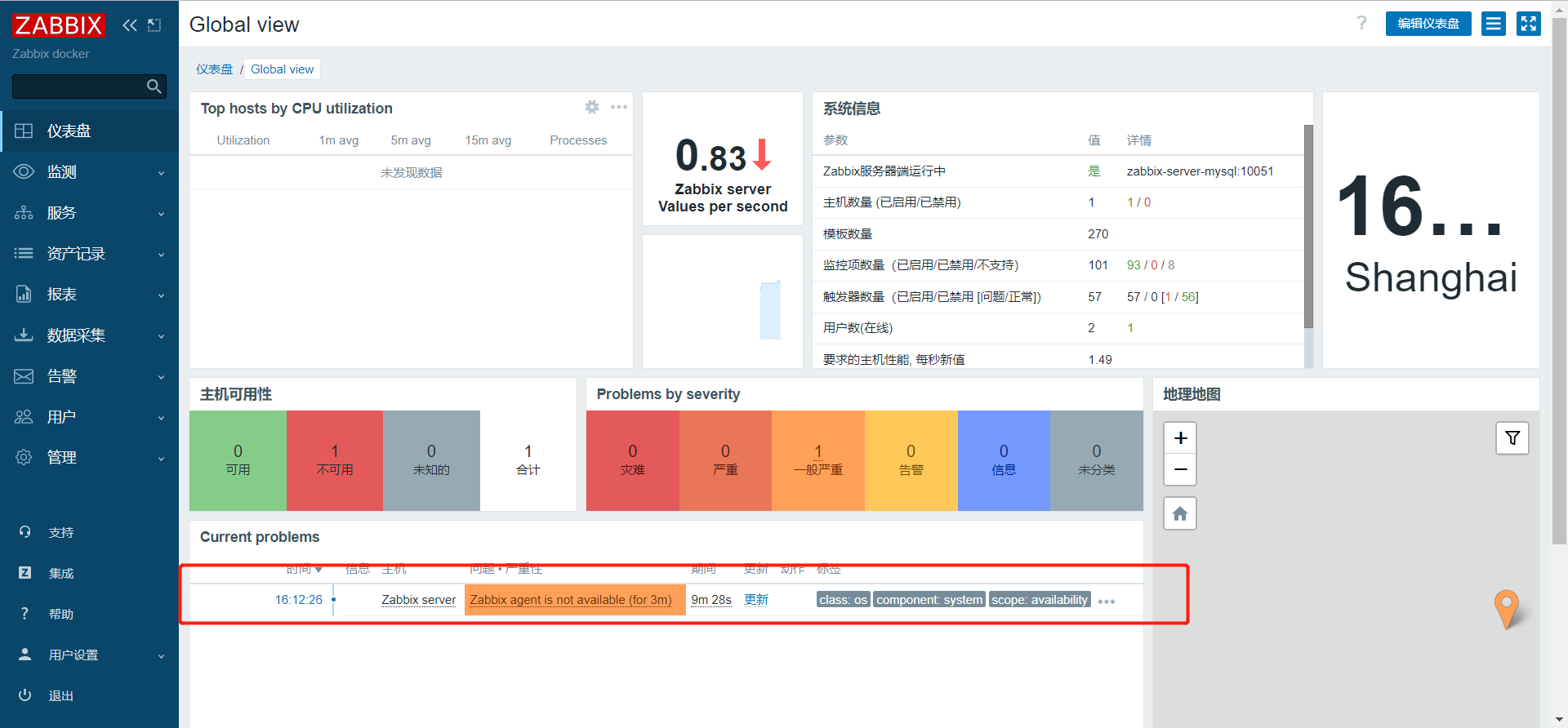Click the 退出 power icon
Screen dimensions: 1568x728
[x=24, y=695]
